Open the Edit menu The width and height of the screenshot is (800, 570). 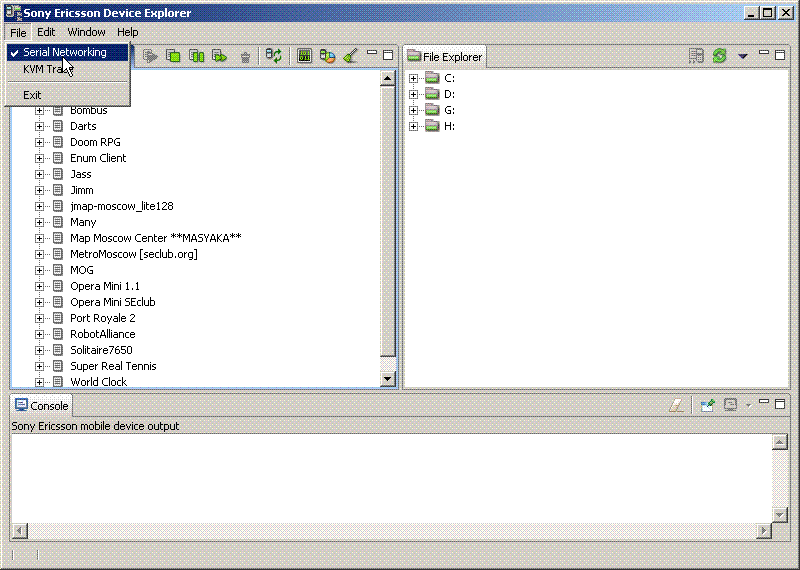[46, 32]
